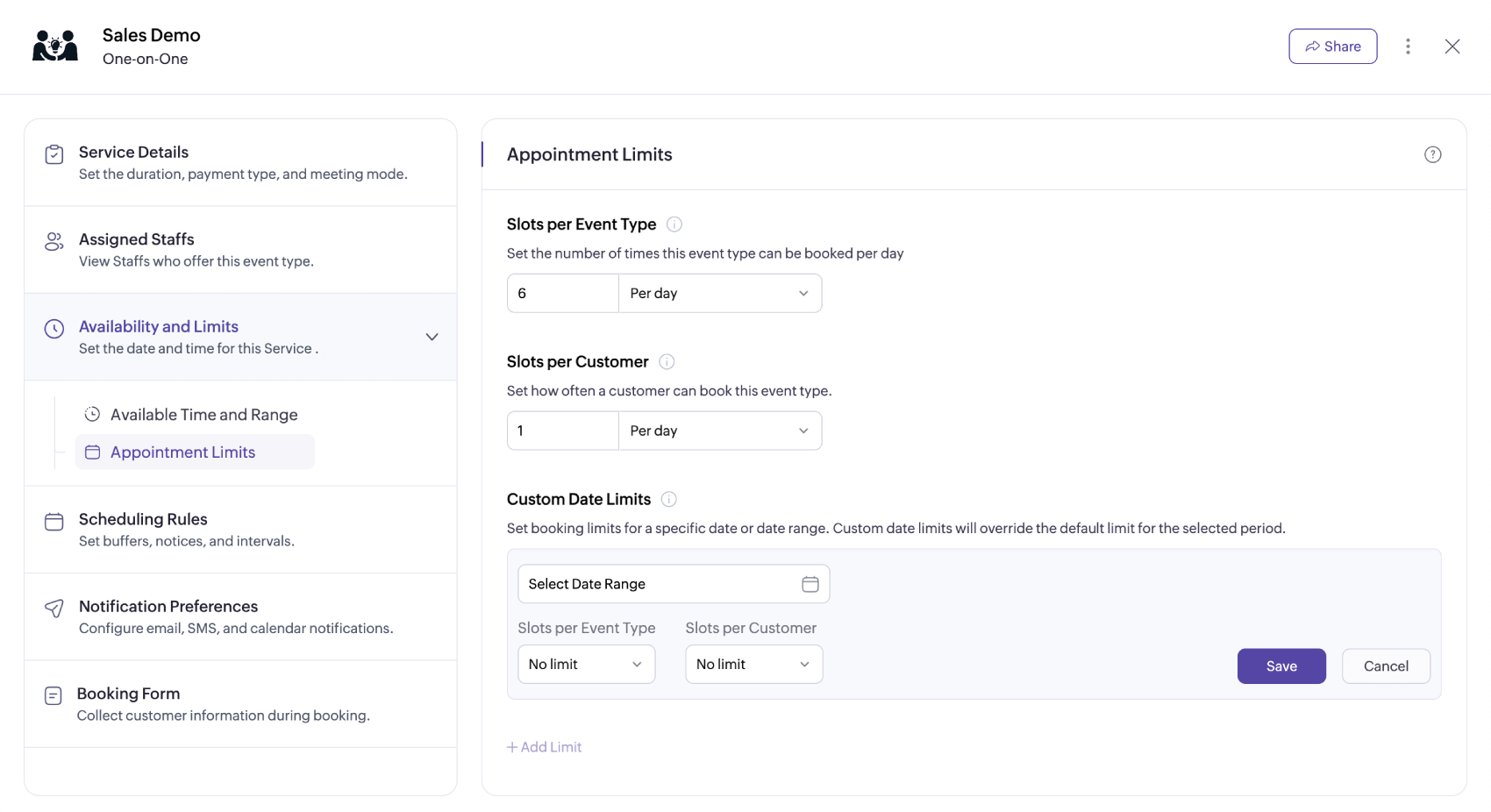
Task: Click the Availability and Limits clock icon
Action: point(54,328)
